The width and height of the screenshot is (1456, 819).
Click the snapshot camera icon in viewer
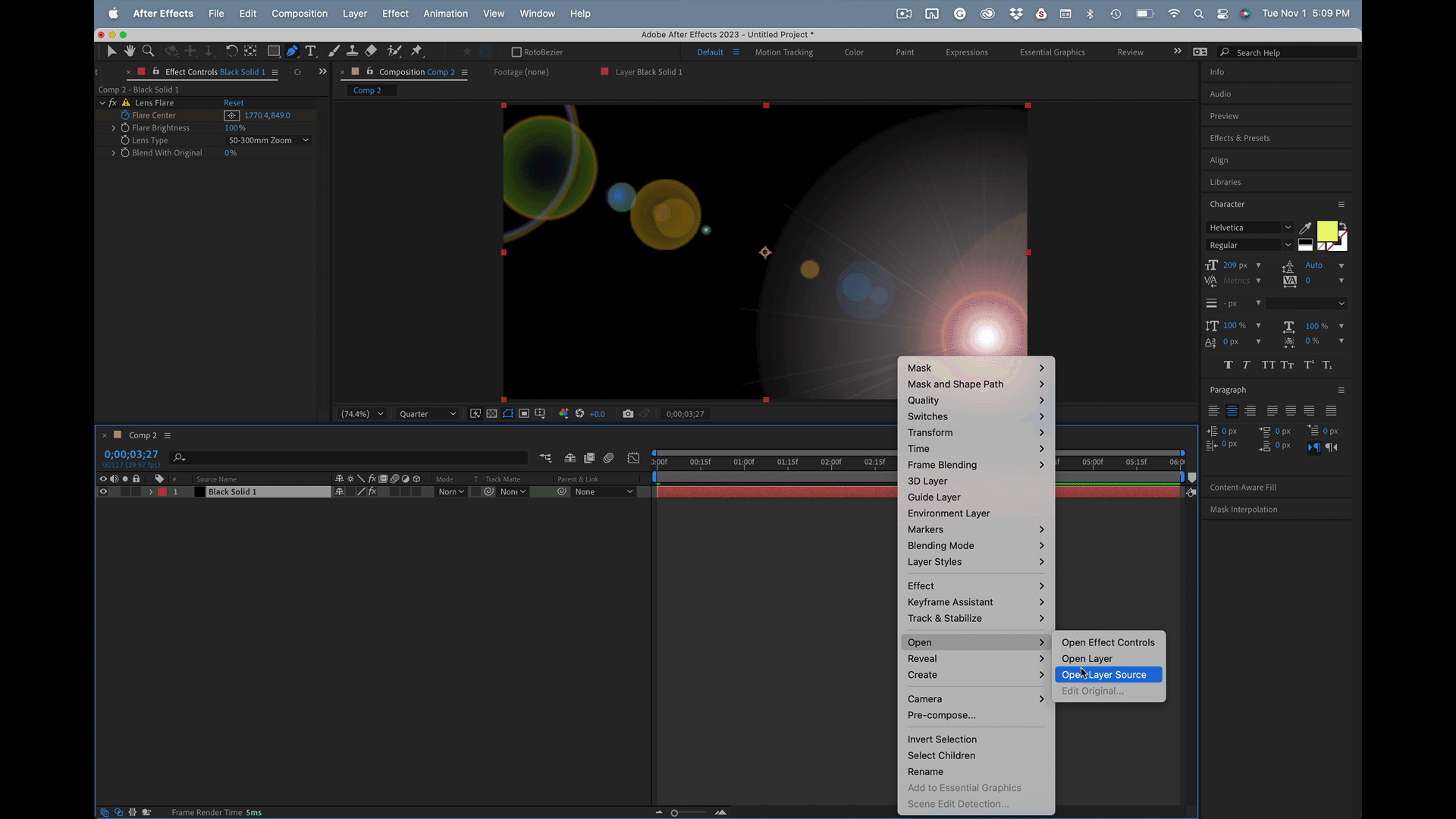point(628,414)
